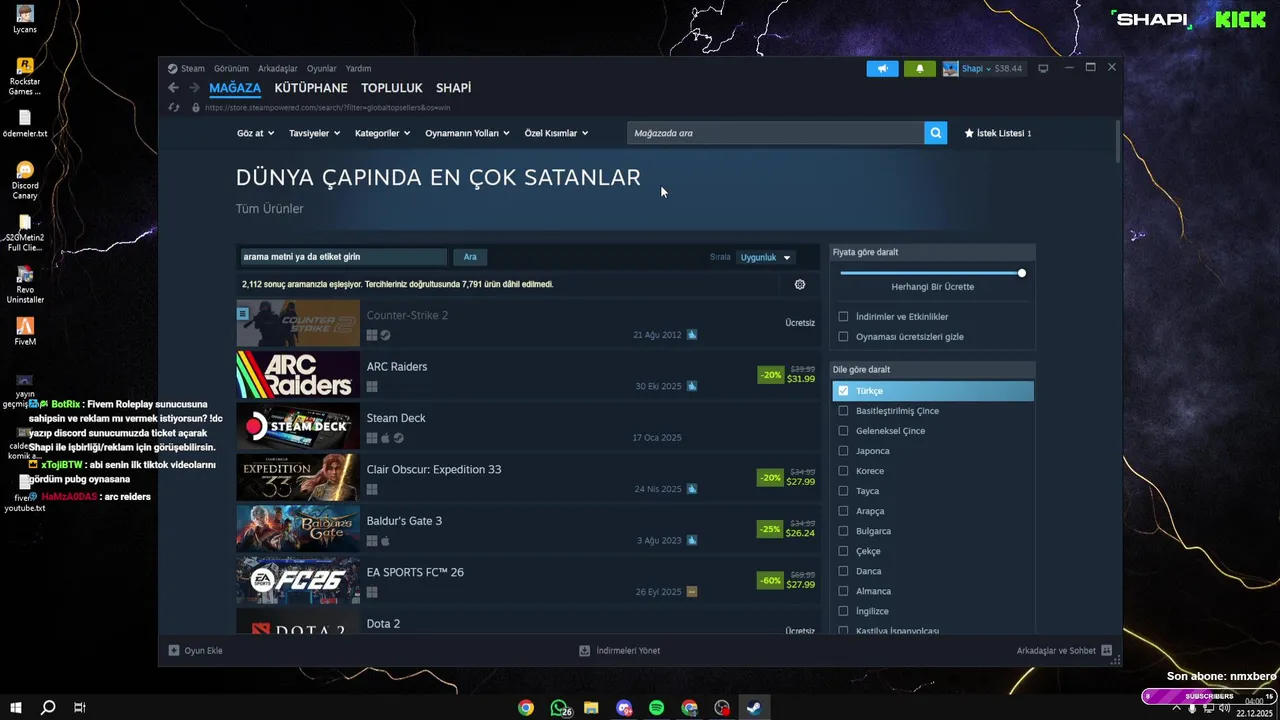The height and width of the screenshot is (720, 1280).
Task: Open the Arkadaşlar menu
Action: click(x=278, y=69)
